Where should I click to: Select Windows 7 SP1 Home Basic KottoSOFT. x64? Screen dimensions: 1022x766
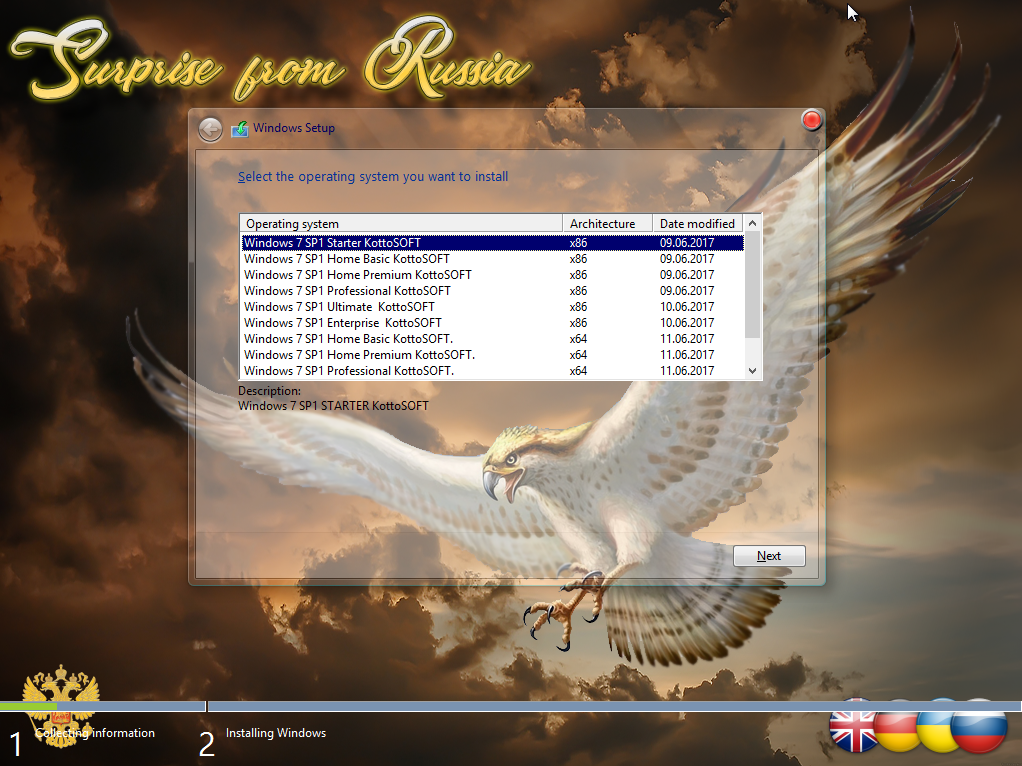coord(493,338)
